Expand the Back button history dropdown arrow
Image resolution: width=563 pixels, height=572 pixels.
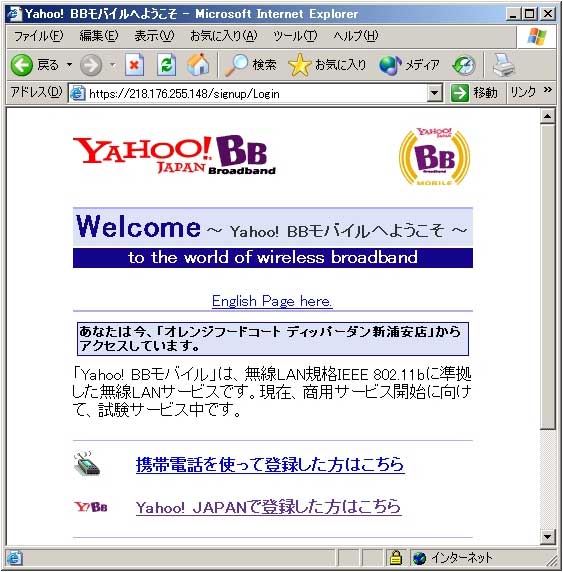[x=69, y=65]
